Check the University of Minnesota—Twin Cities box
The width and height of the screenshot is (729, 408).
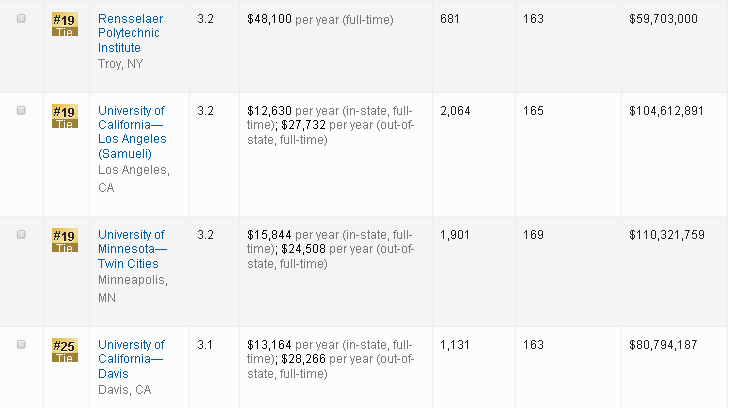[x=21, y=234]
